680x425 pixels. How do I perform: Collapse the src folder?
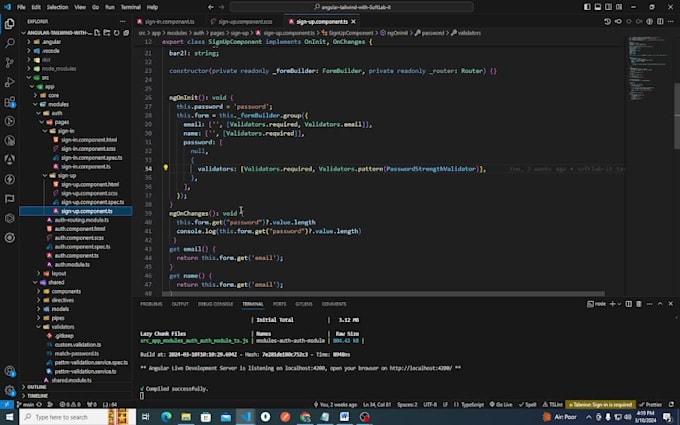click(x=29, y=78)
